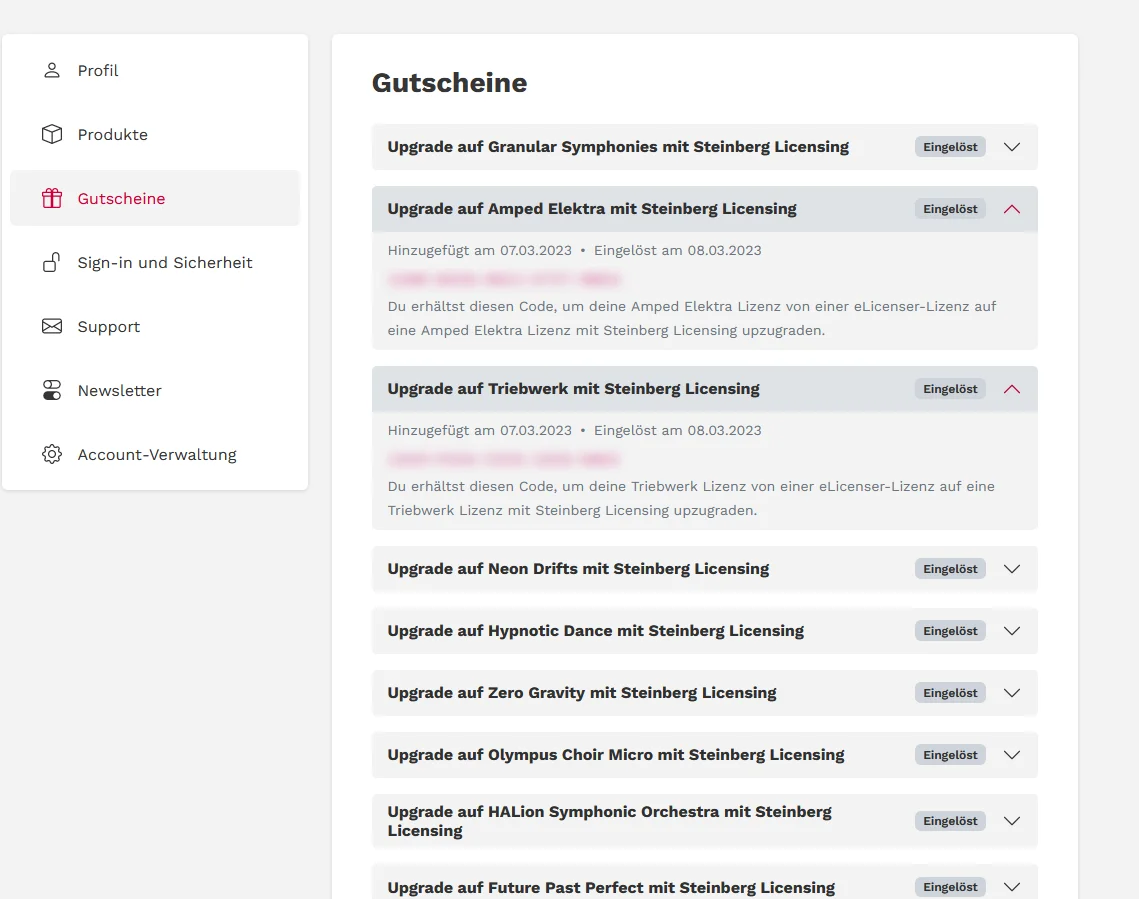Screen dimensions: 1139x899
Task: Navigate to Account-Verwaltung
Action: click(x=155, y=454)
